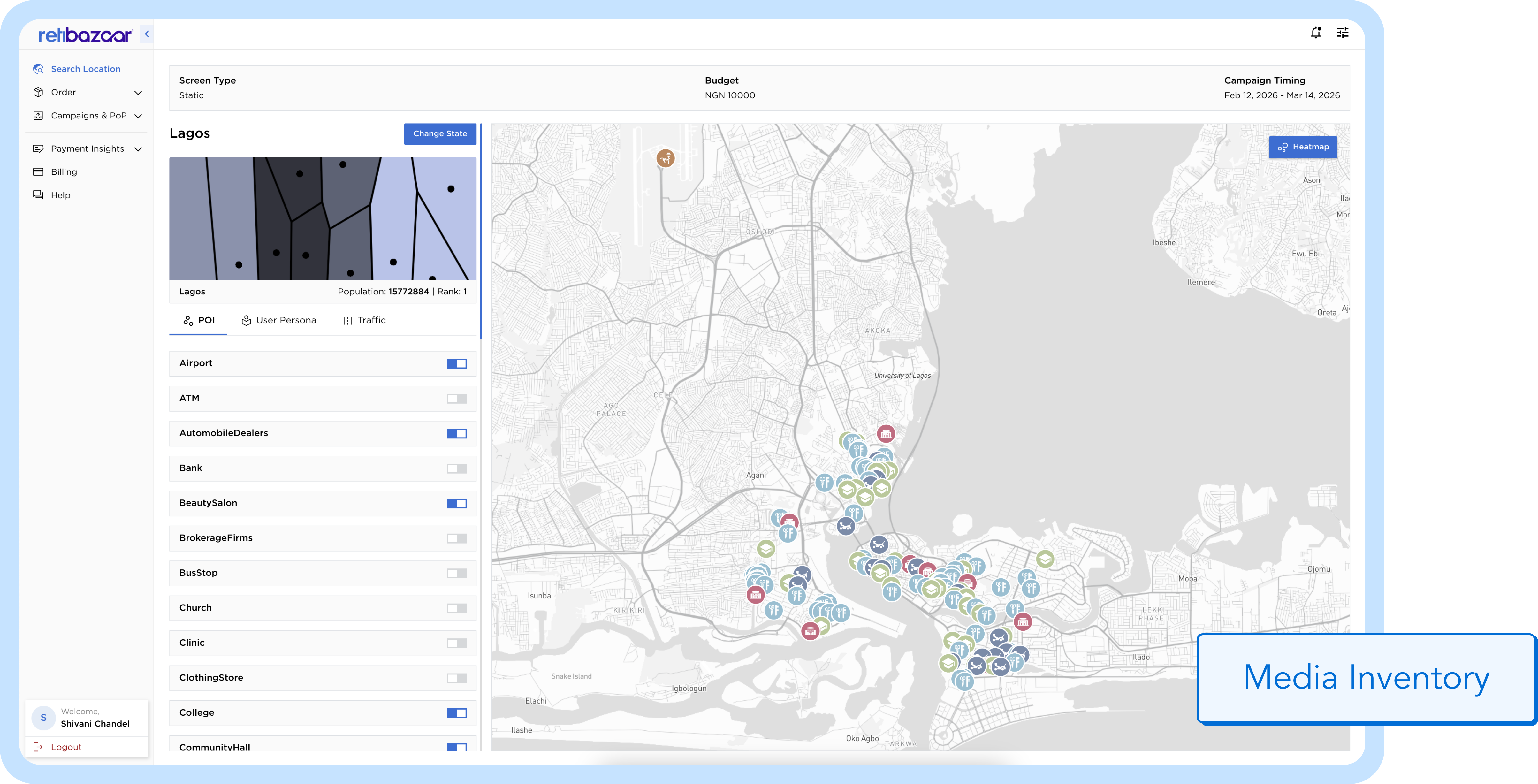Switch to the POI tab
1538x784 pixels.
[198, 321]
